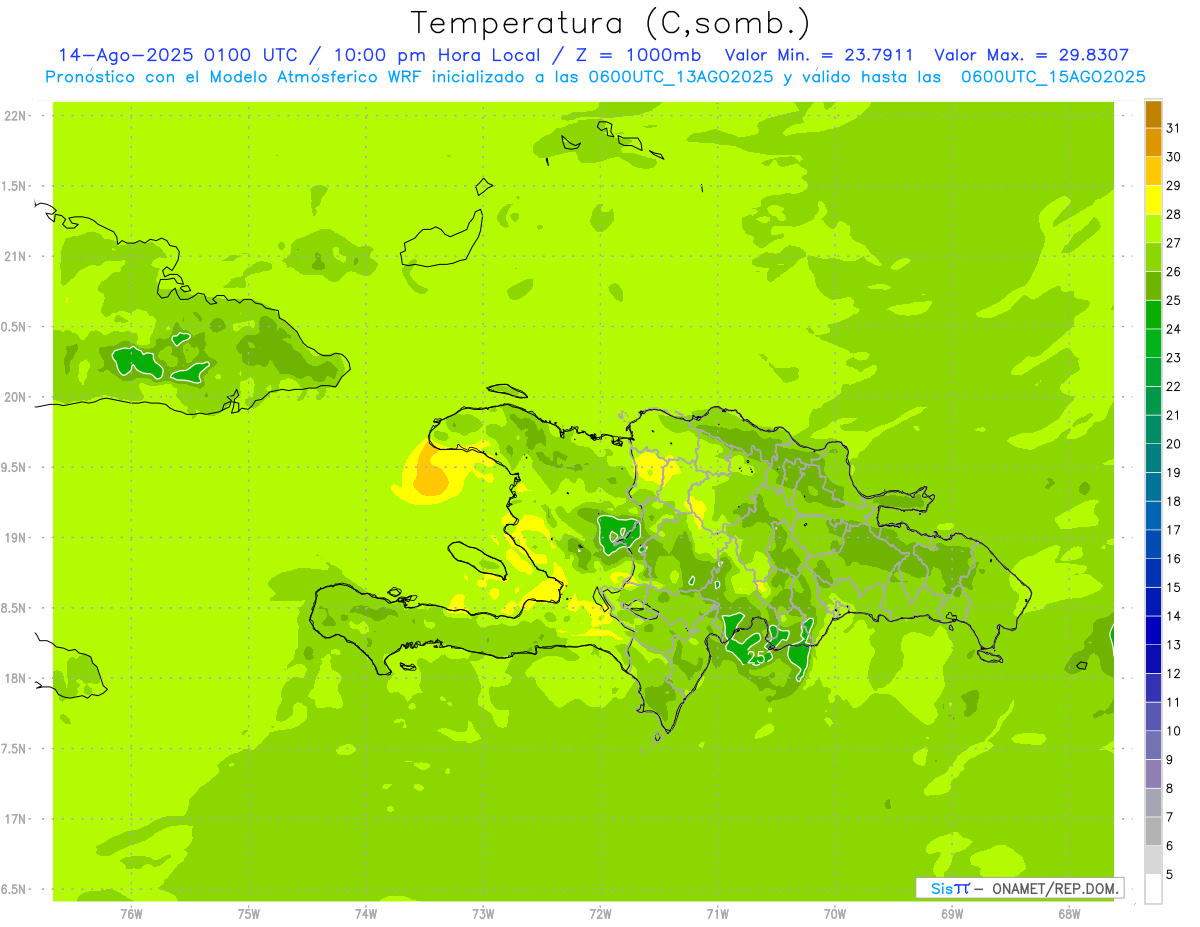Click the "17N" latitude axis label

(x=15, y=819)
